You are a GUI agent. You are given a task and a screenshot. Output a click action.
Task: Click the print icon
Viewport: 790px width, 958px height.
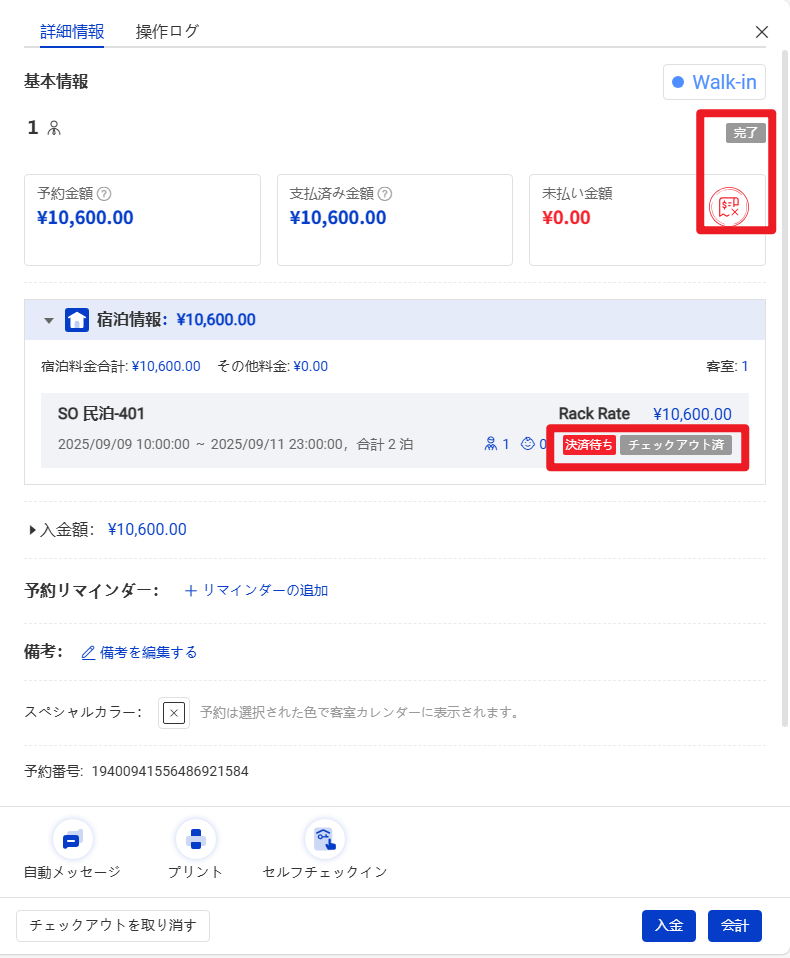pyautogui.click(x=195, y=840)
